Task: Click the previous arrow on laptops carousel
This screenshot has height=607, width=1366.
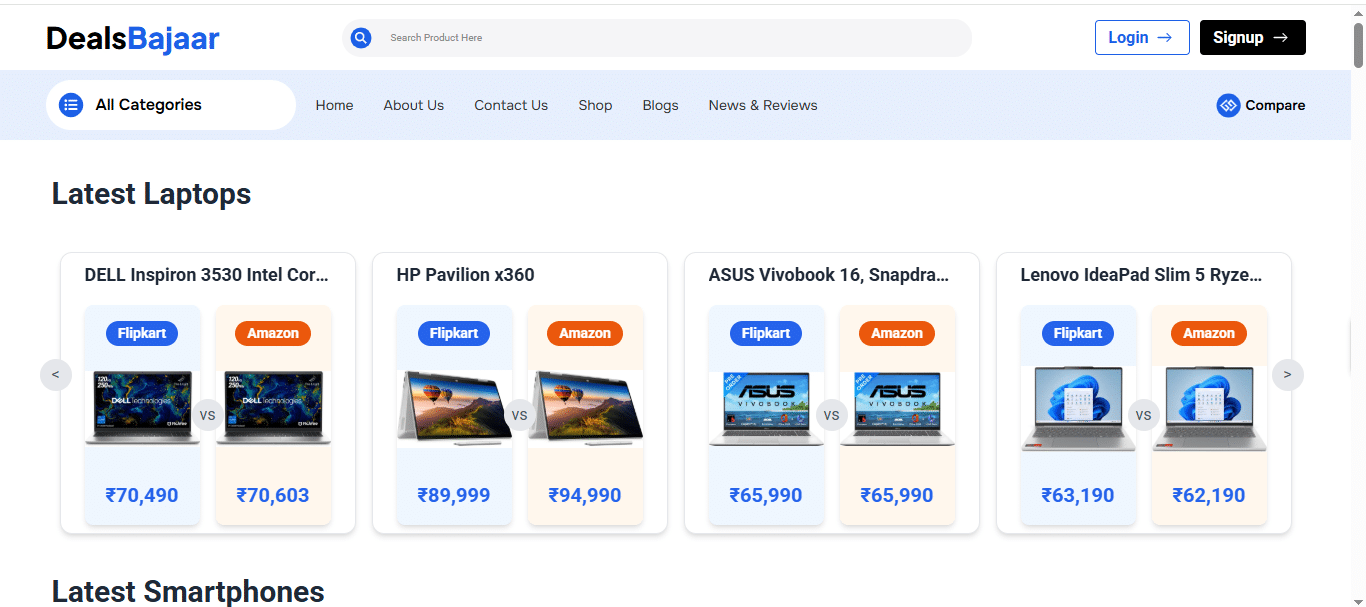Action: (x=56, y=375)
